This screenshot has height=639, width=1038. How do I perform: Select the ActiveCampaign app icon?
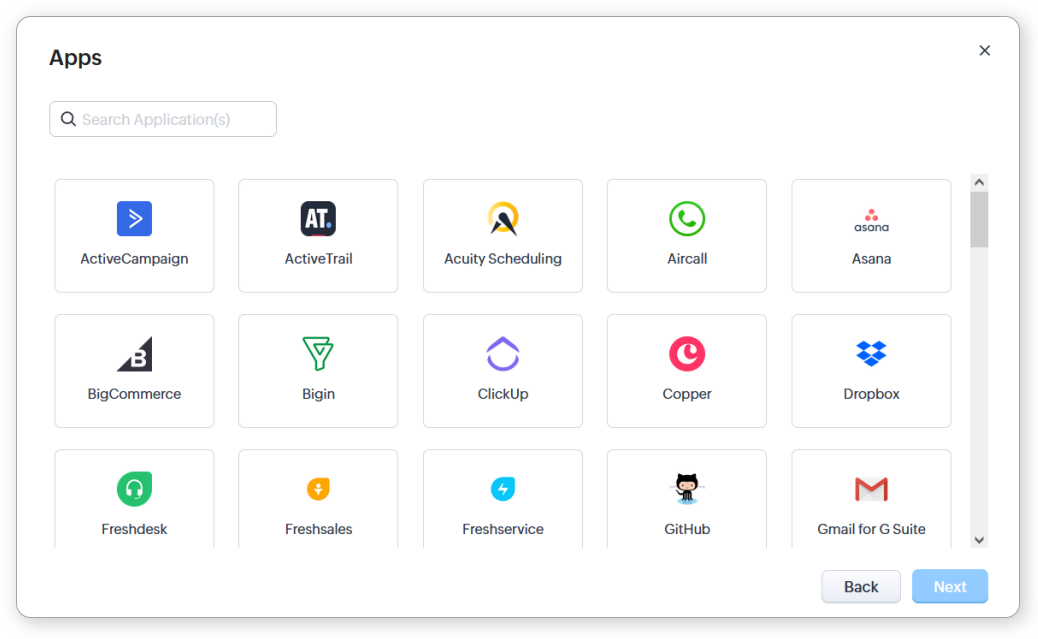[134, 219]
